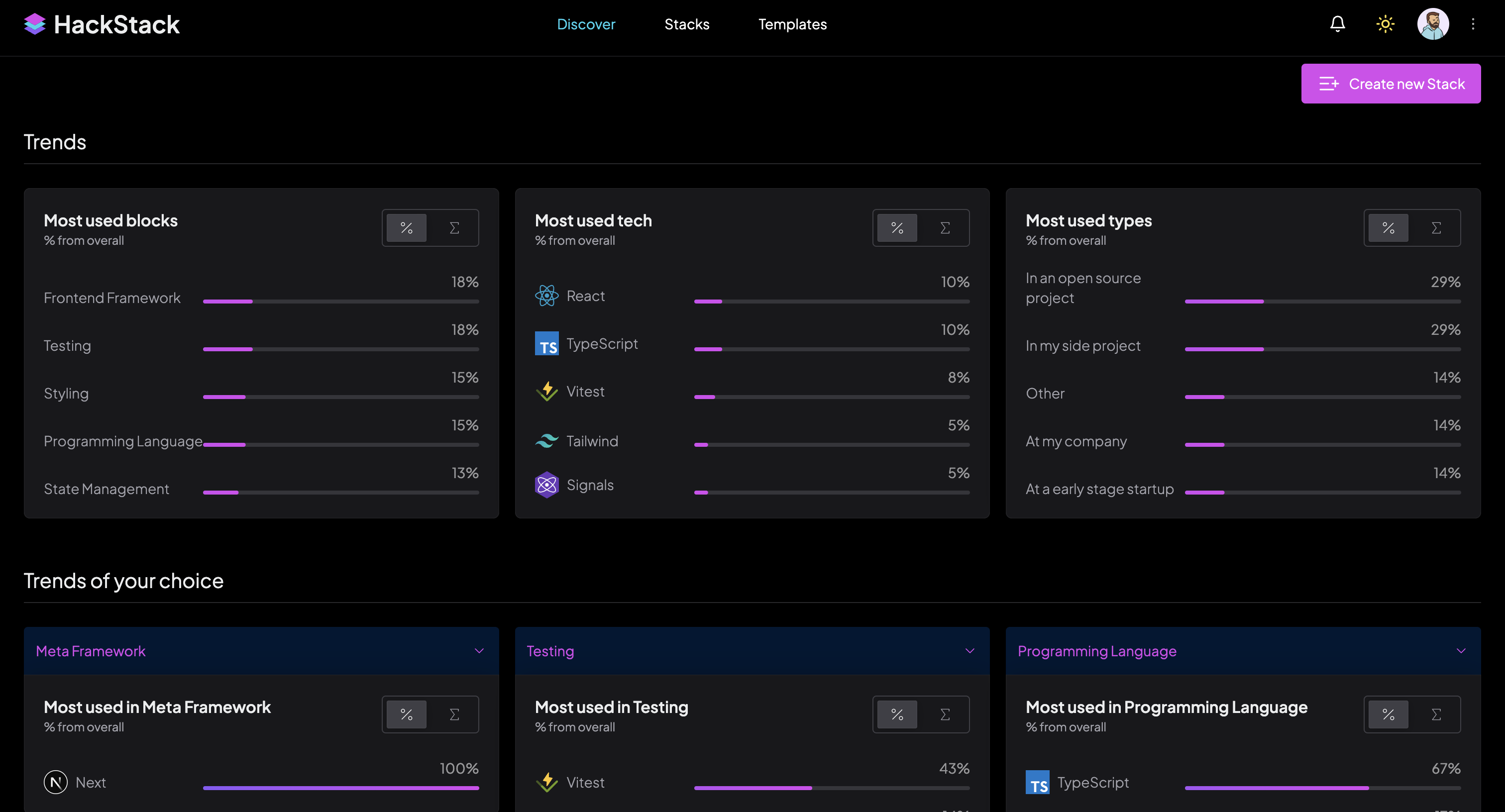Viewport: 1505px width, 812px height.
Task: Select the Signals icon in Most used tech
Action: (547, 484)
